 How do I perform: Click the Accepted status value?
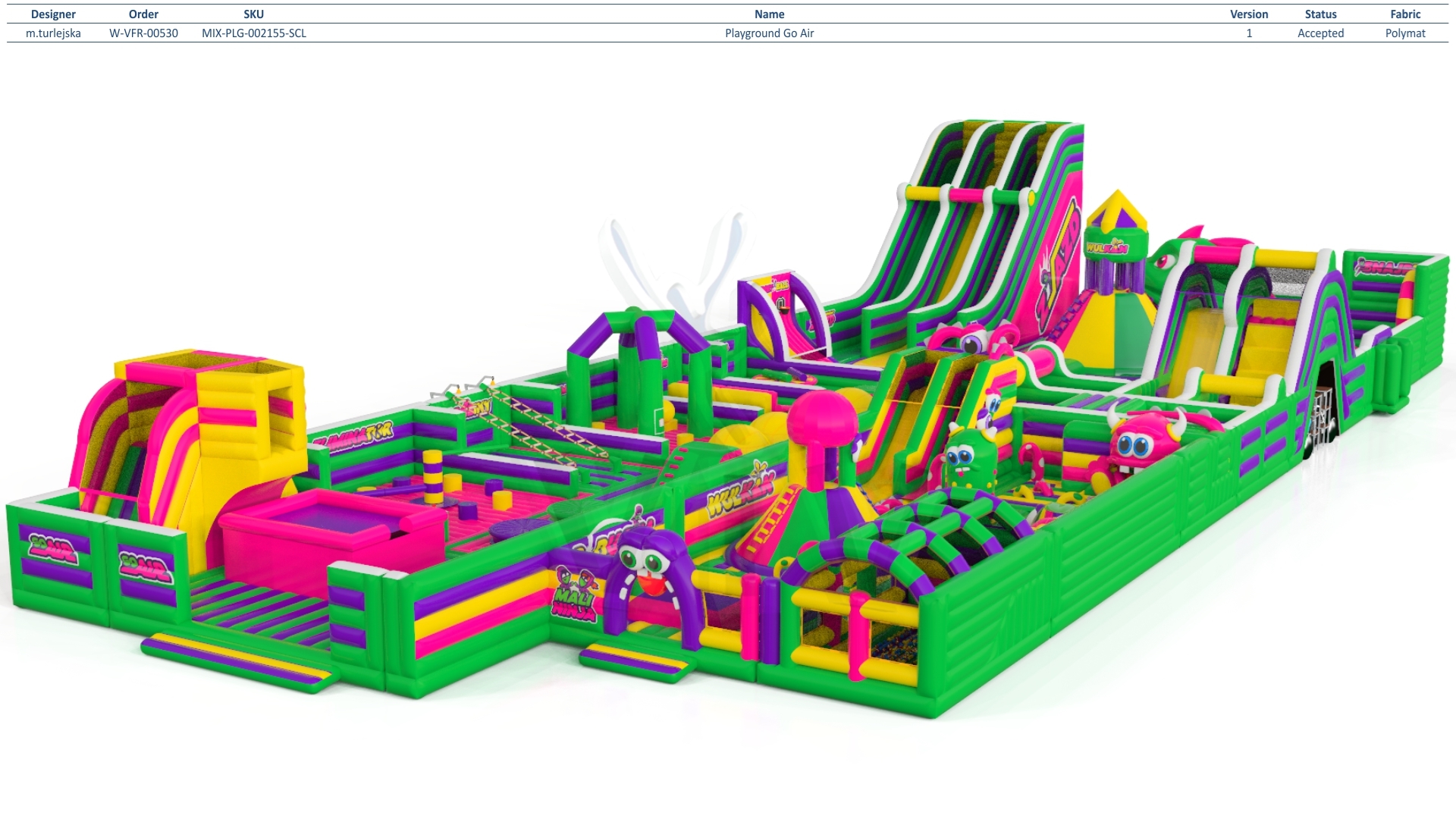point(1320,33)
